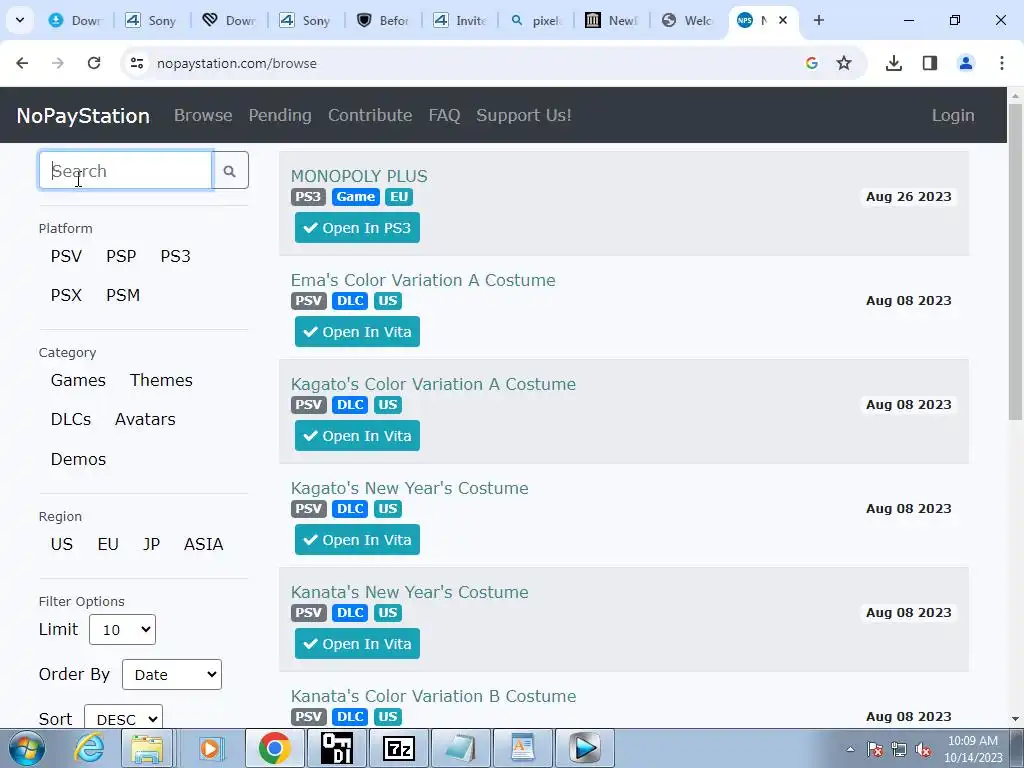Filter region by JP
The width and height of the screenshot is (1024, 768).
pyautogui.click(x=152, y=544)
